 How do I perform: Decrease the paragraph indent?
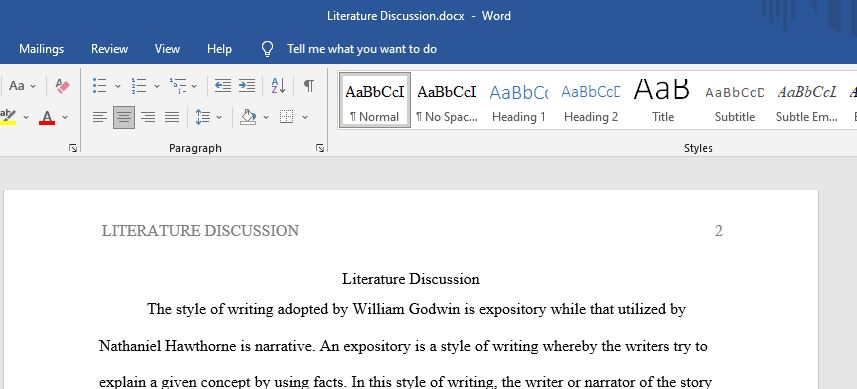[222, 86]
